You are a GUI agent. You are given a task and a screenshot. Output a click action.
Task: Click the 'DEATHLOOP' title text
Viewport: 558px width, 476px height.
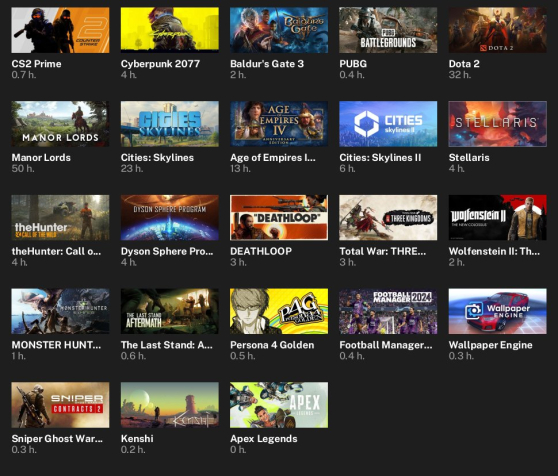[261, 251]
